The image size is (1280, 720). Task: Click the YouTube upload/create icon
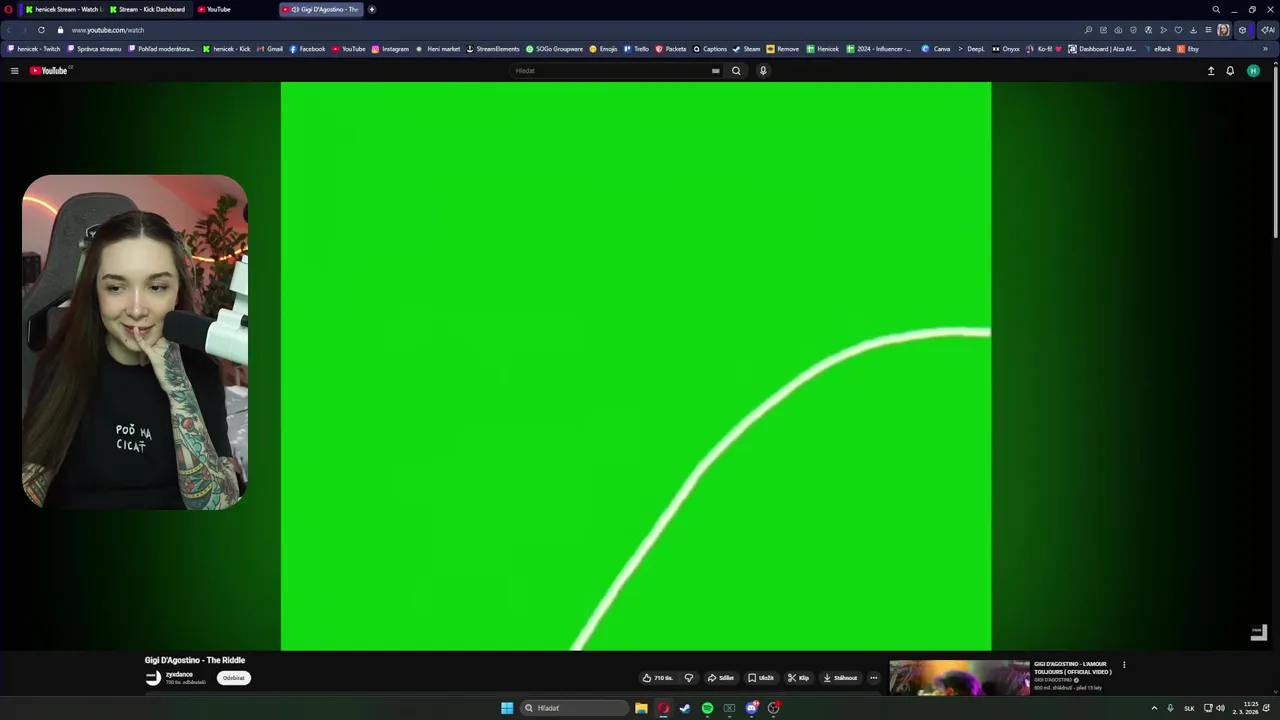[x=1211, y=71]
